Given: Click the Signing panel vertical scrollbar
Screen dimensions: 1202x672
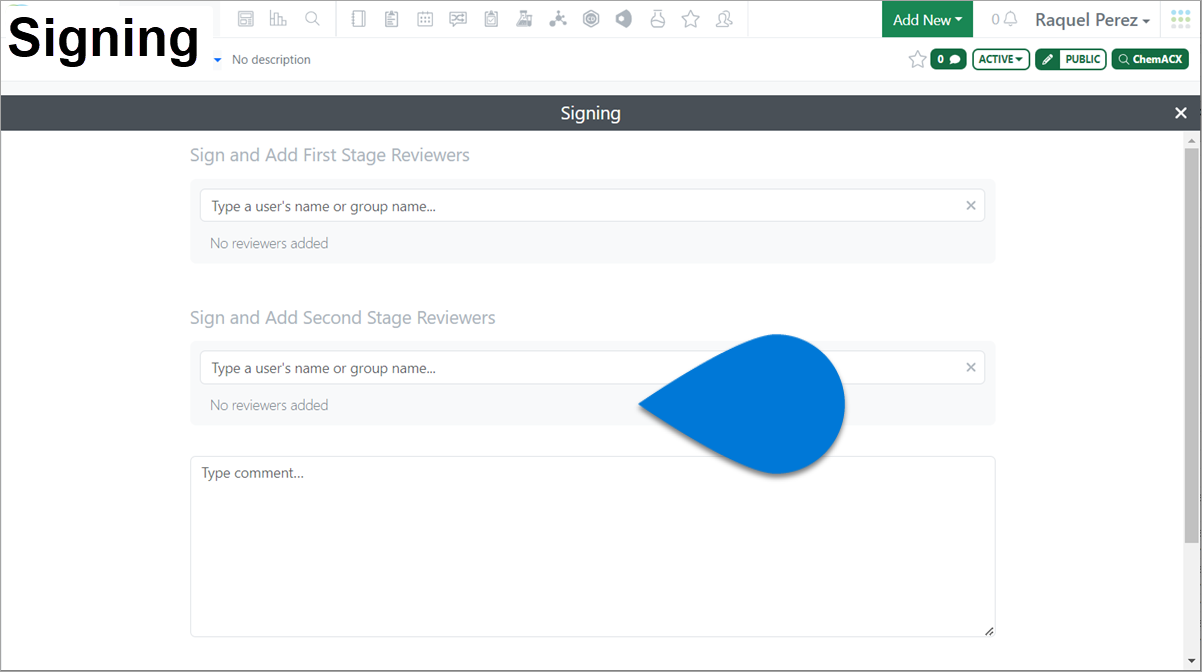Looking at the screenshot, I should coord(1191,345).
